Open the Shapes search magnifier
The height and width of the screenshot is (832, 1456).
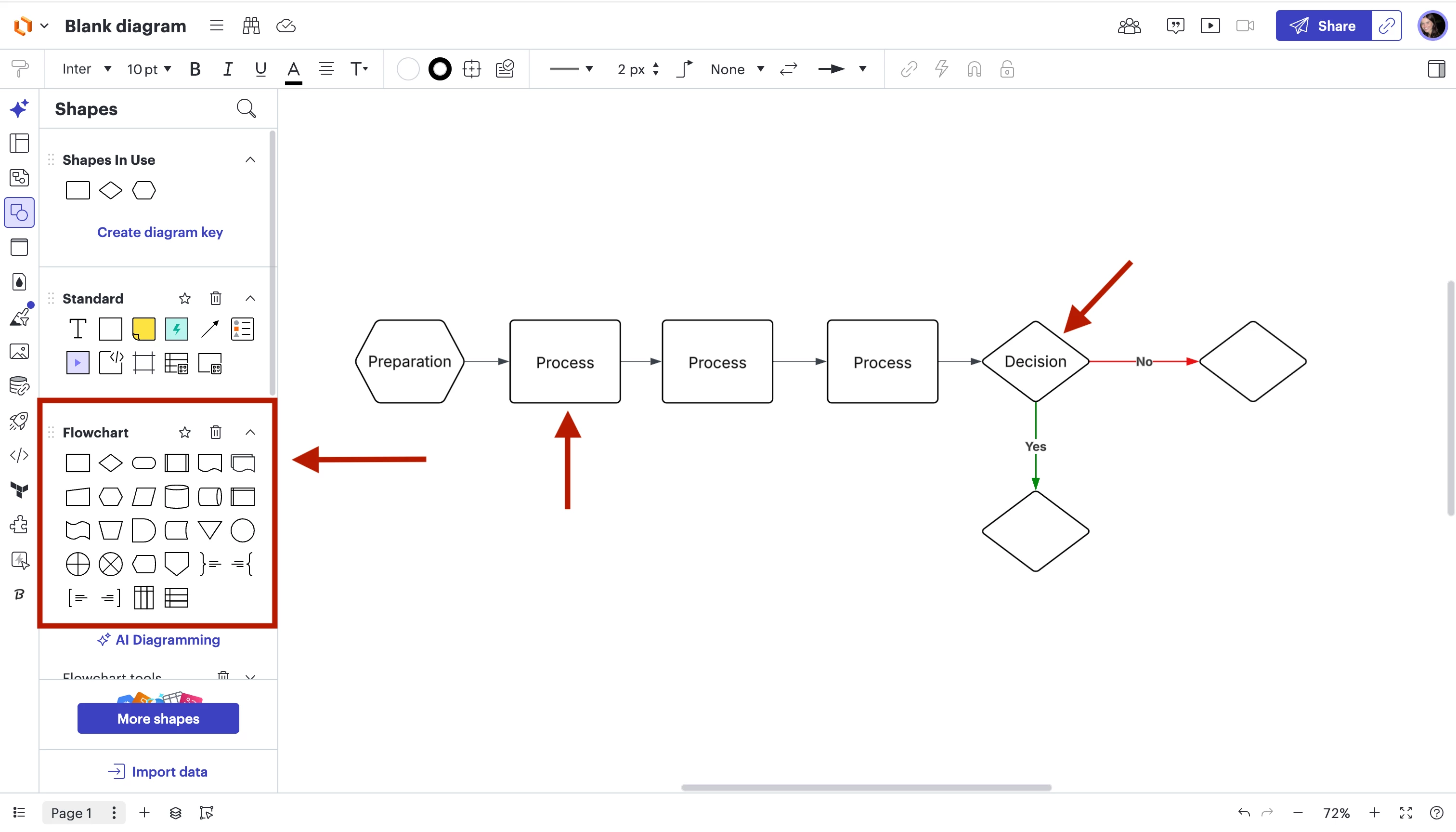point(246,108)
